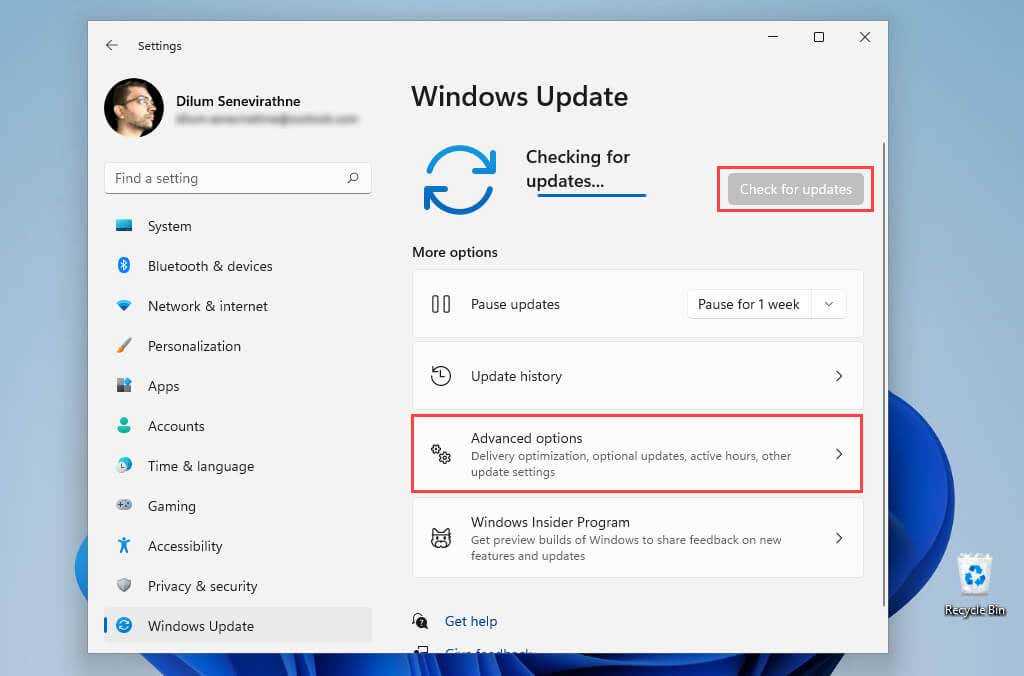This screenshot has width=1024, height=676.
Task: Open Gaming settings
Action: (238, 506)
